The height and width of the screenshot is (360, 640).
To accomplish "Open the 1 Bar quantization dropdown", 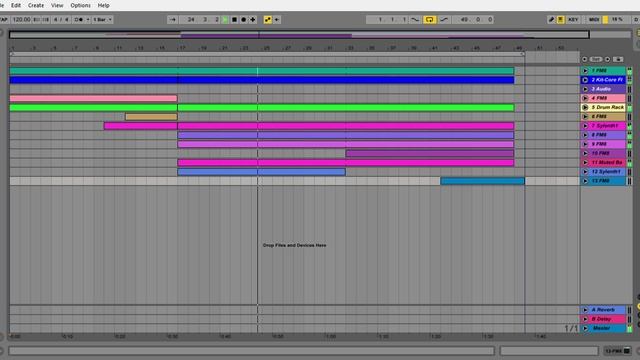I will point(102,20).
